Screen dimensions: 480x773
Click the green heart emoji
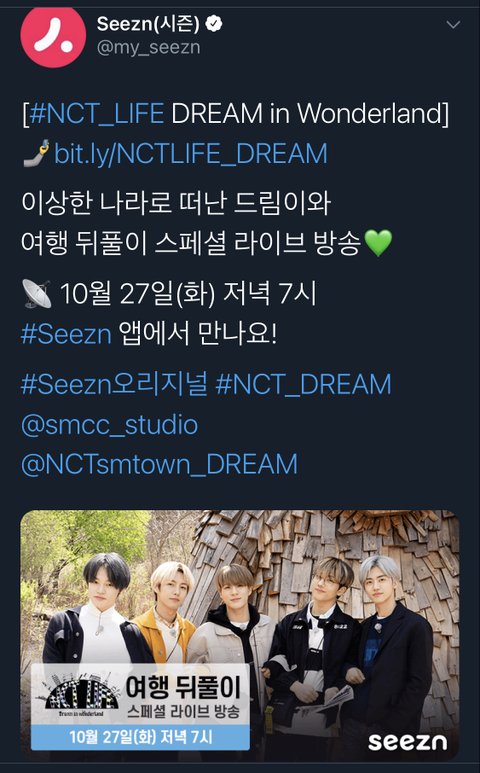pyautogui.click(x=378, y=243)
